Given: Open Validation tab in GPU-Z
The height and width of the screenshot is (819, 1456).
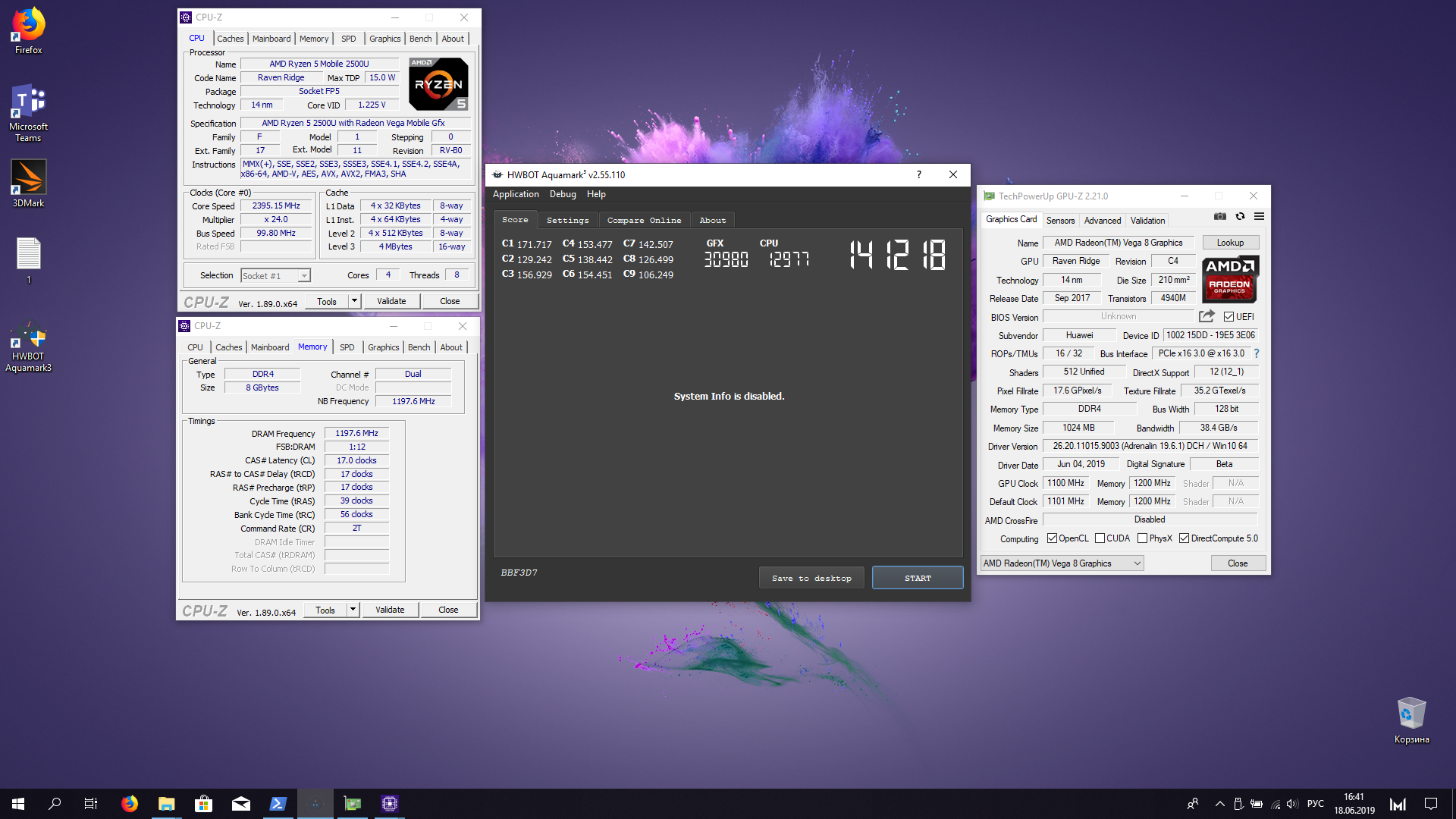Looking at the screenshot, I should coord(1147,221).
